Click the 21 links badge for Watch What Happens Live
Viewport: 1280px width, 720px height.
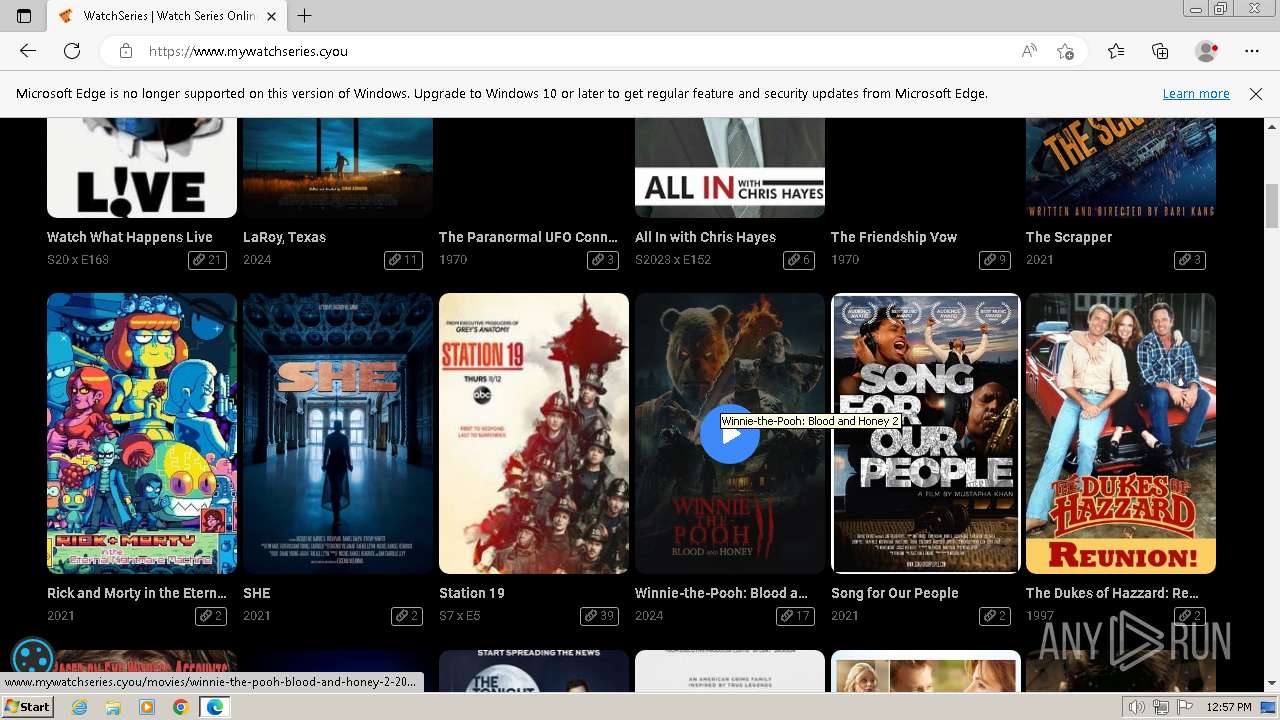[208, 260]
